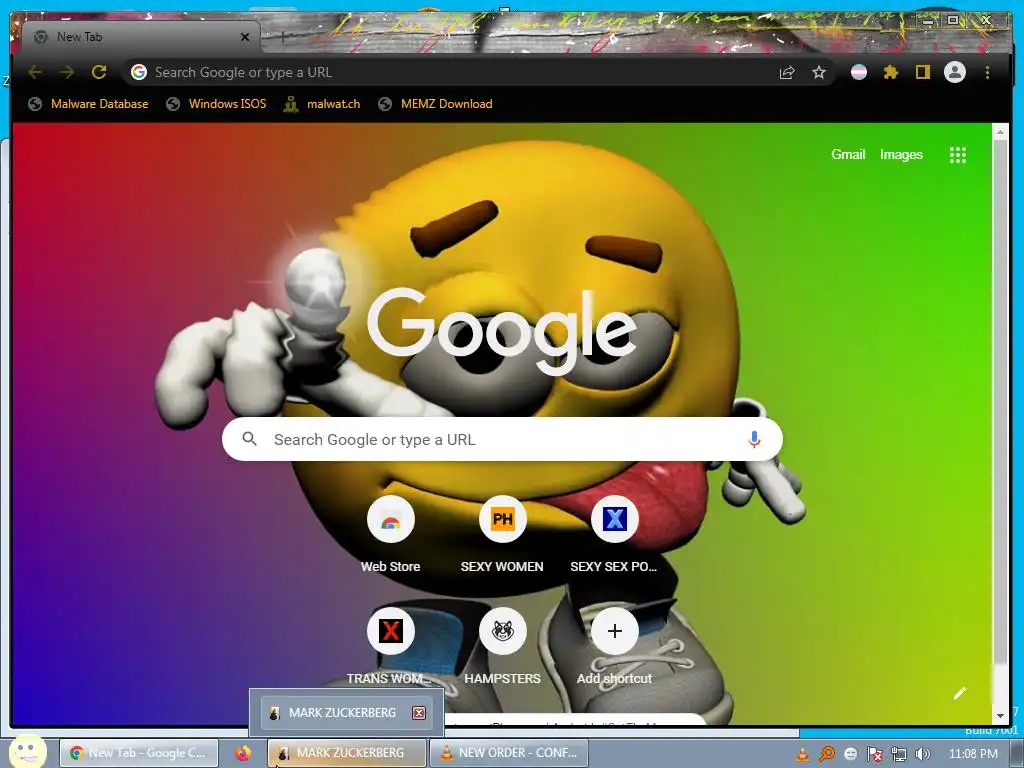Screen dimensions: 1024x768
Task: Open the Action Center flag tray icon
Action: (x=875, y=754)
